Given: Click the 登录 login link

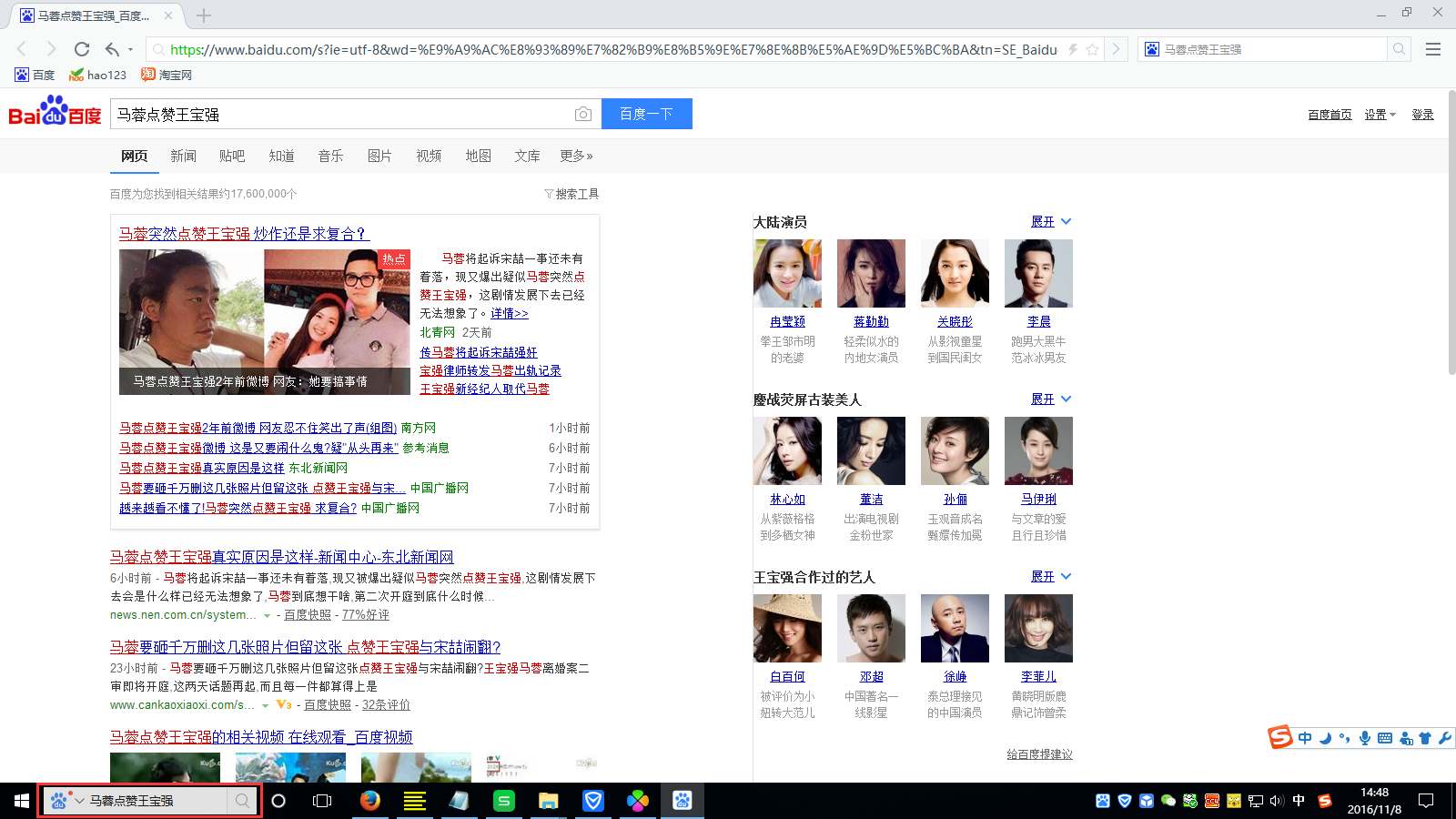Looking at the screenshot, I should coord(1422,115).
